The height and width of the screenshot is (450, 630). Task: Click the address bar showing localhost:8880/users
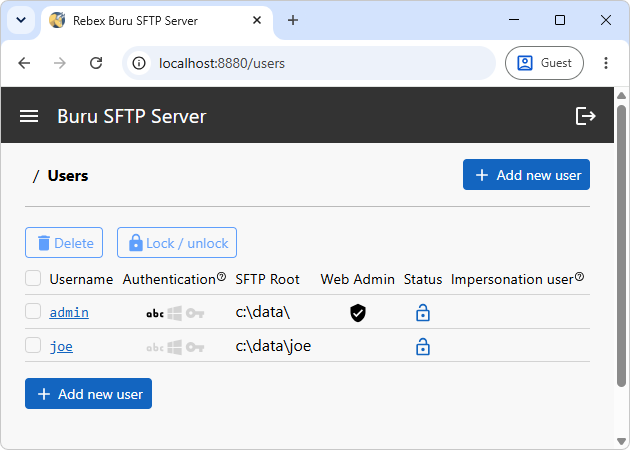(309, 63)
